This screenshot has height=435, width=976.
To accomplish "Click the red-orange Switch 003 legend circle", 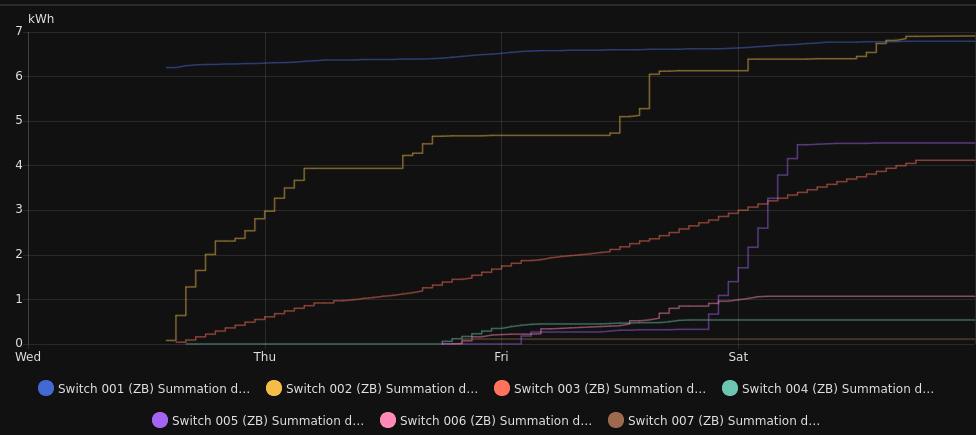I will pos(502,388).
